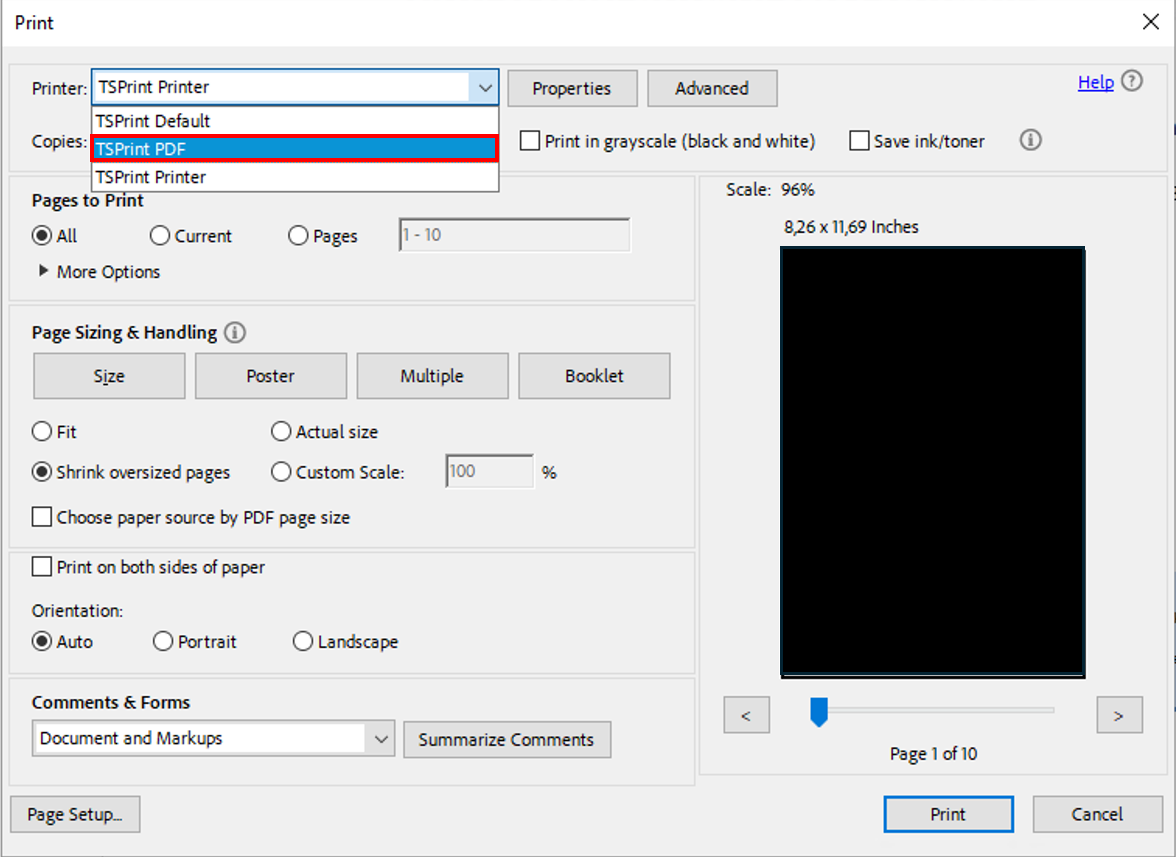Click the '8,26 x 11,69 Inches' text
Viewport: 1176px width, 857px height.
851,226
